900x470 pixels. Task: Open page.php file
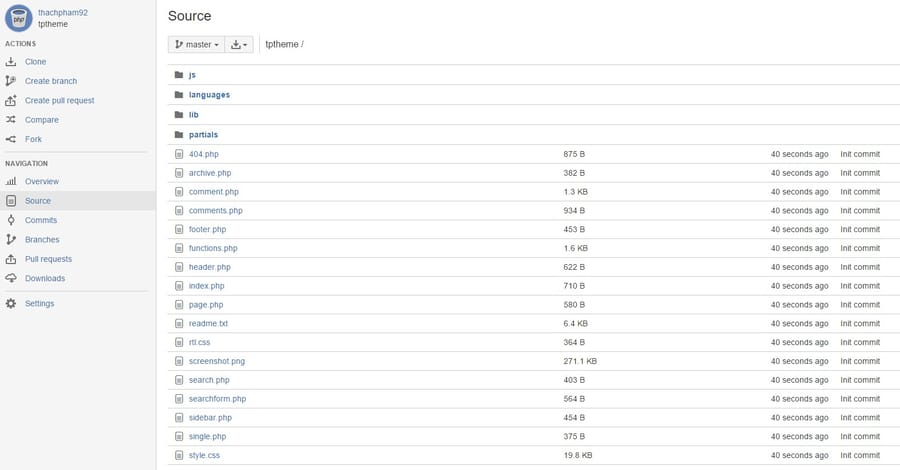[x=206, y=305]
